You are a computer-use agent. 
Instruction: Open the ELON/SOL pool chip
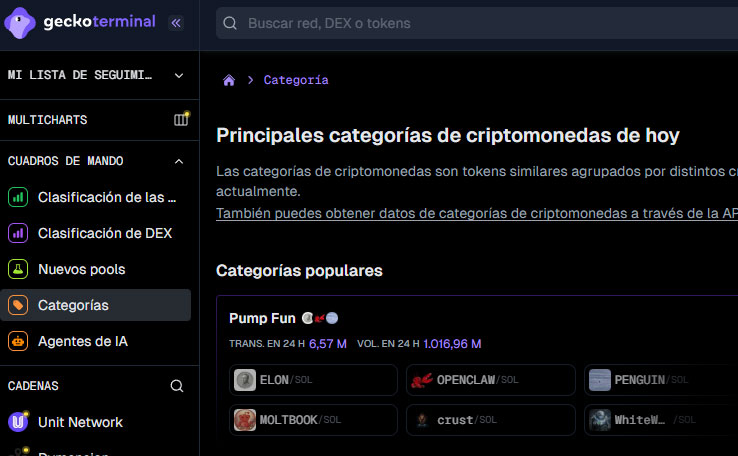pos(313,380)
